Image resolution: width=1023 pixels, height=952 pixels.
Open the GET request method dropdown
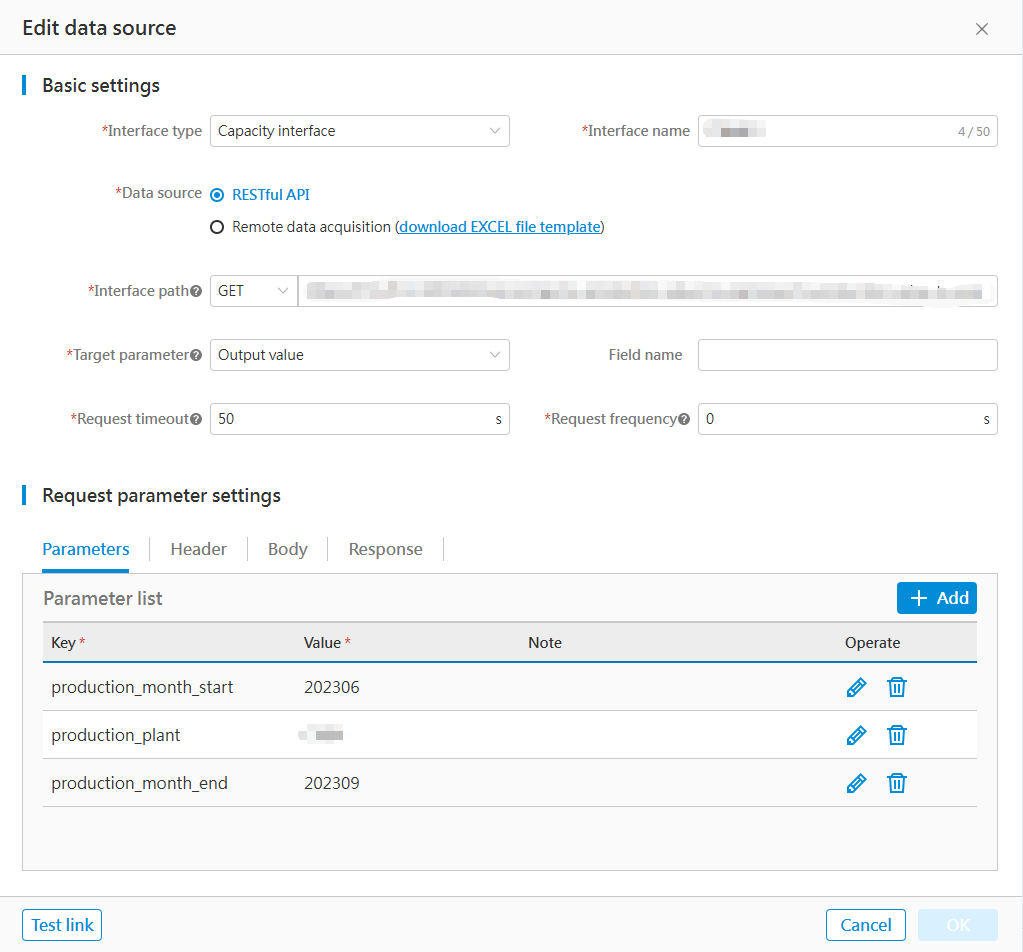253,291
